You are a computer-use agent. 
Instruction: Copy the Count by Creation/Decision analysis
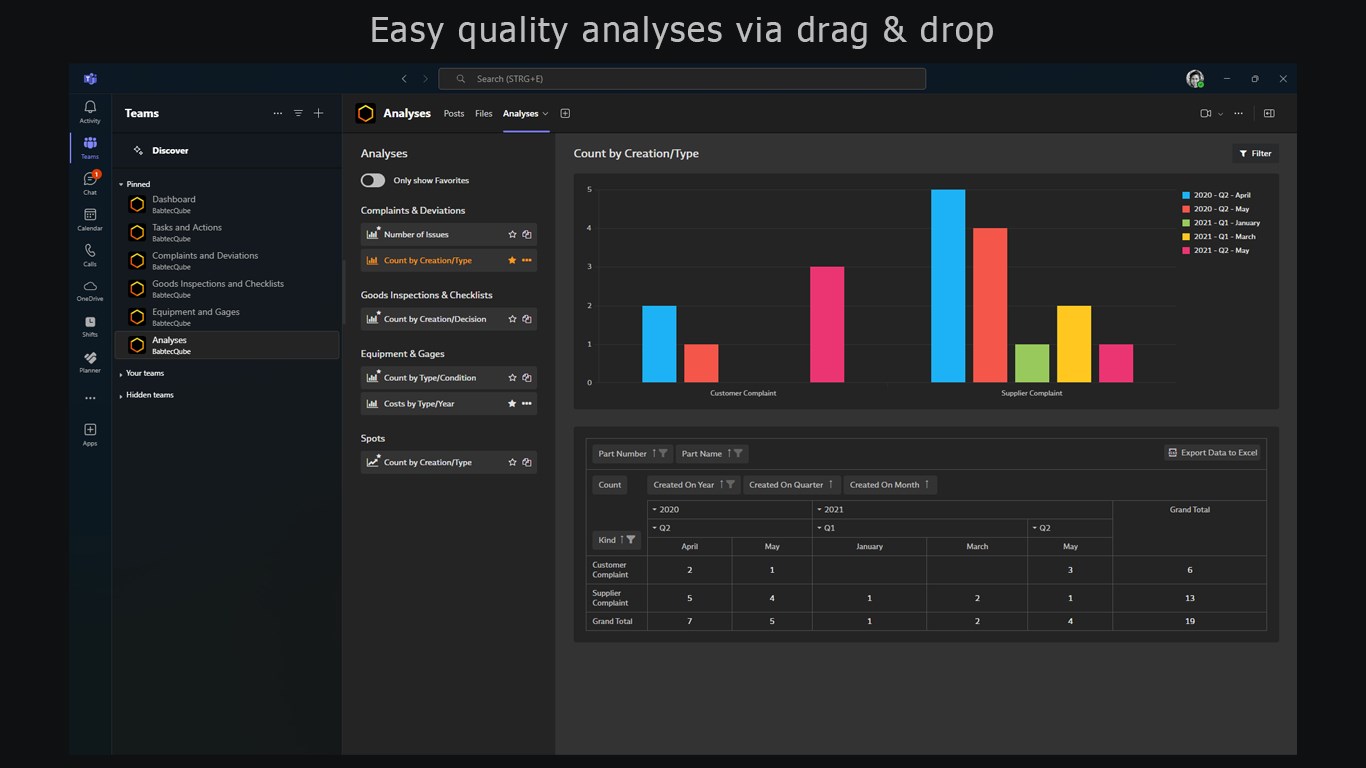point(527,319)
